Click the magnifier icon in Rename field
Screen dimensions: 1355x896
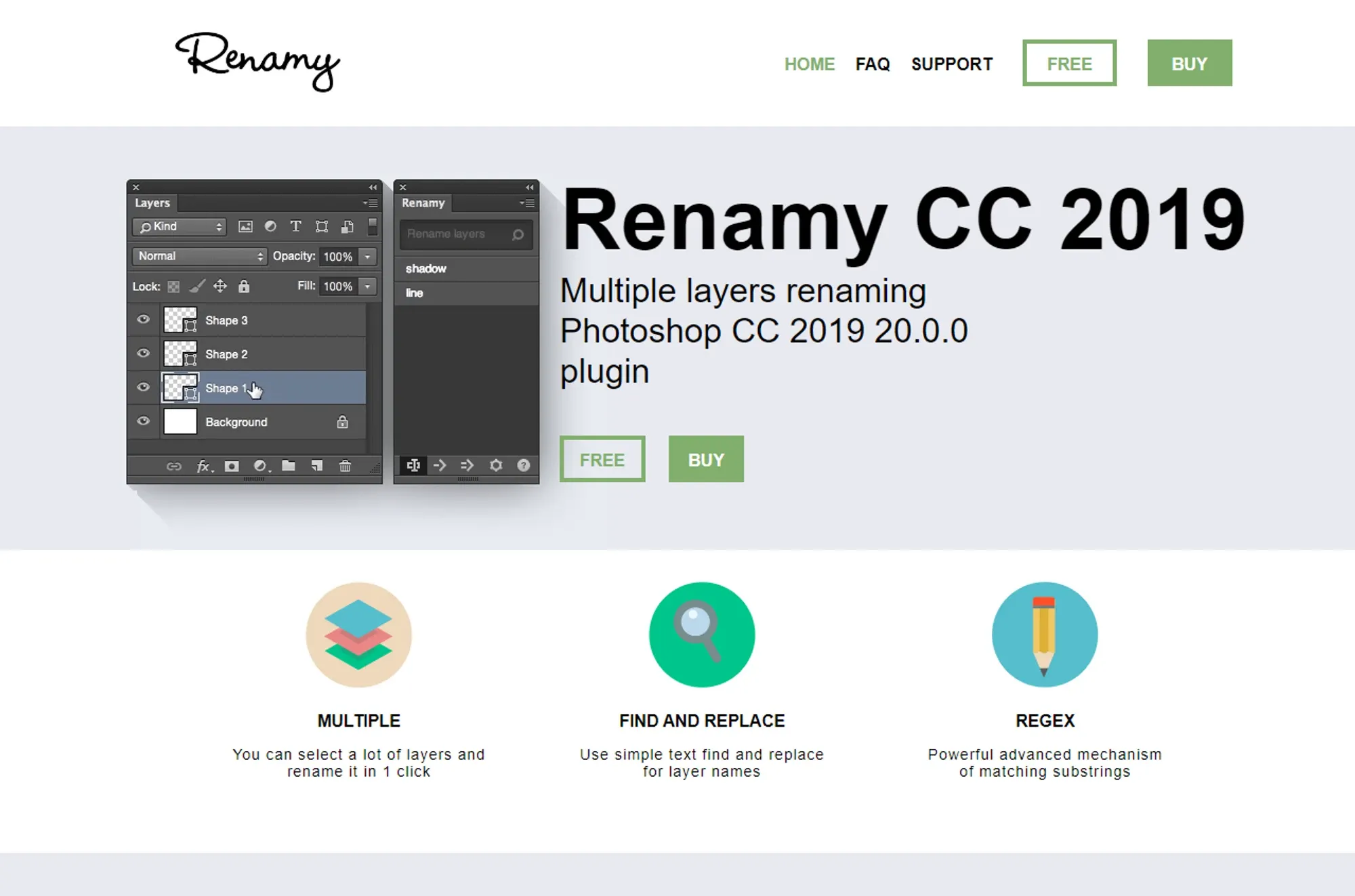point(518,234)
